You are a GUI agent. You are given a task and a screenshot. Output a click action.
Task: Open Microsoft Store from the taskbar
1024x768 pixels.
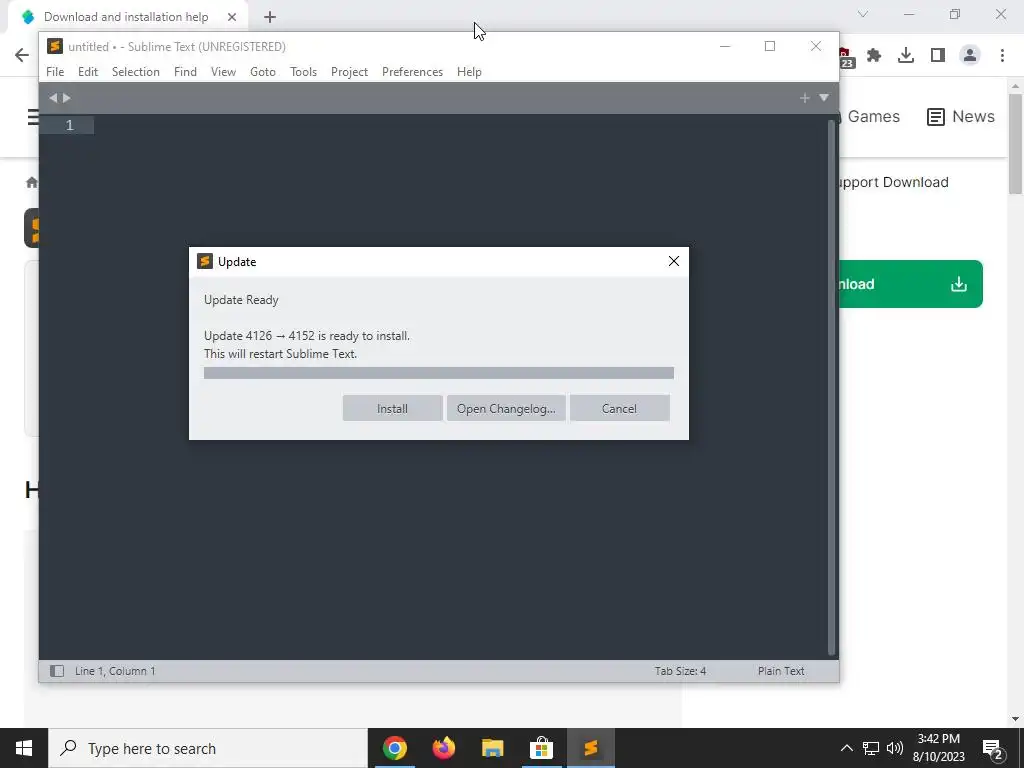[x=541, y=748]
